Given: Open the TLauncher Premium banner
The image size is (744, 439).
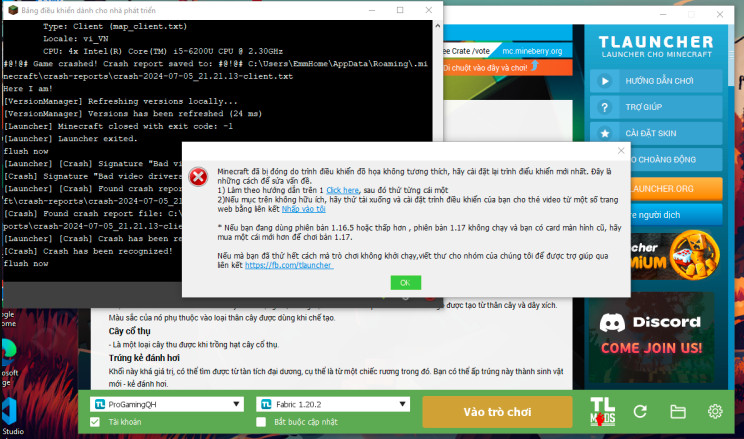Looking at the screenshot, I should pos(677,255).
